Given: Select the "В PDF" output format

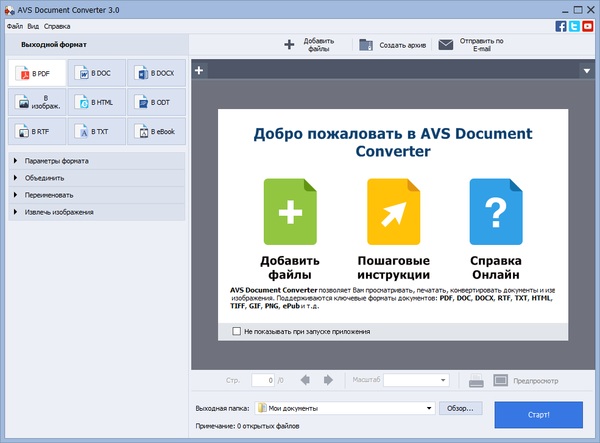Looking at the screenshot, I should click(36, 73).
